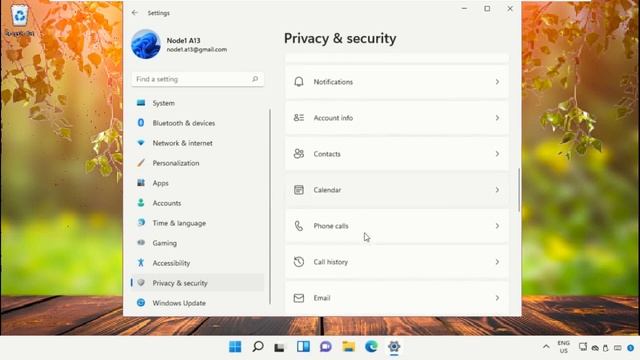The width and height of the screenshot is (640, 360).
Task: Click the Privacy & security shield icon
Action: [141, 283]
